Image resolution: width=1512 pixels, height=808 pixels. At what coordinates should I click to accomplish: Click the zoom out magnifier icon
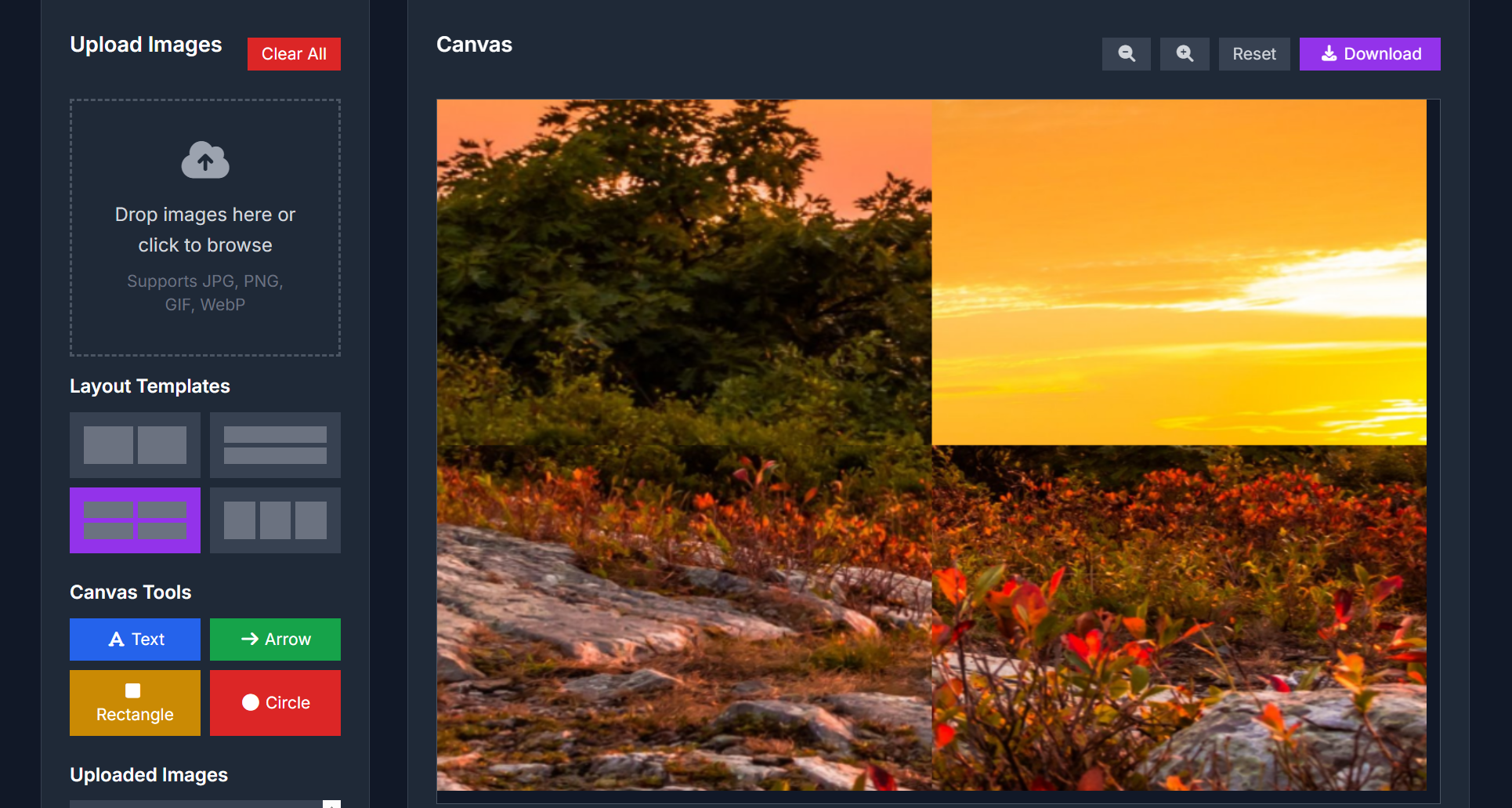tap(1126, 54)
